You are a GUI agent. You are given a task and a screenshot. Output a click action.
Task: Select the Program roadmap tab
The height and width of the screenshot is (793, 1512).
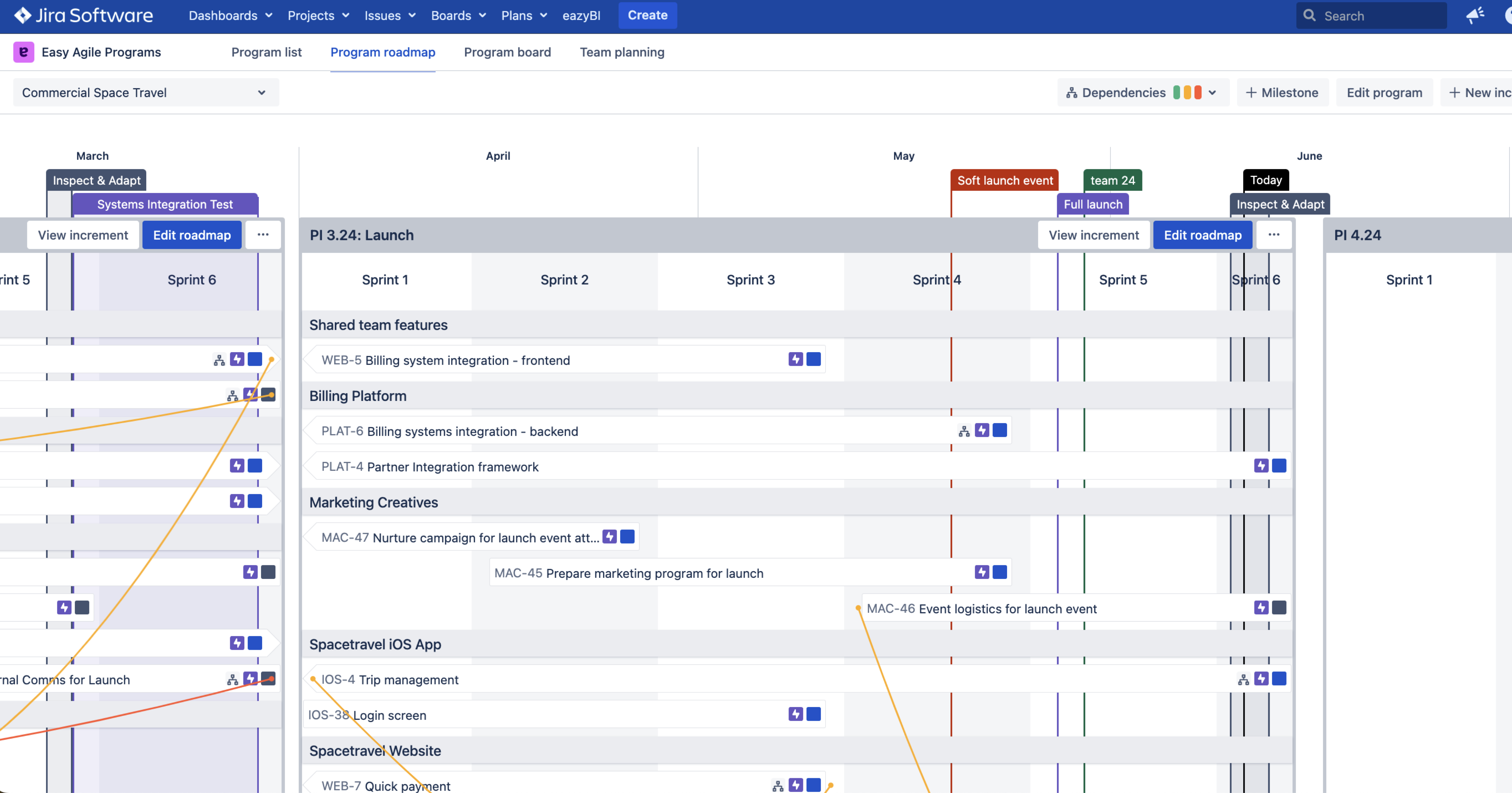pyautogui.click(x=383, y=52)
